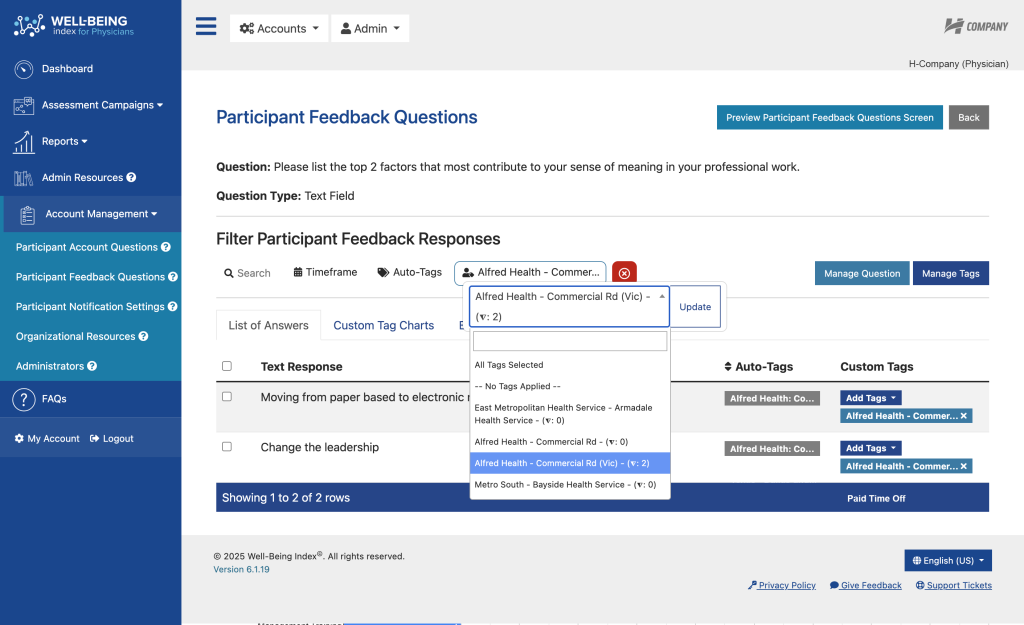The height and width of the screenshot is (625, 1024).
Task: Click the FAQs question mark icon
Action: (x=24, y=399)
